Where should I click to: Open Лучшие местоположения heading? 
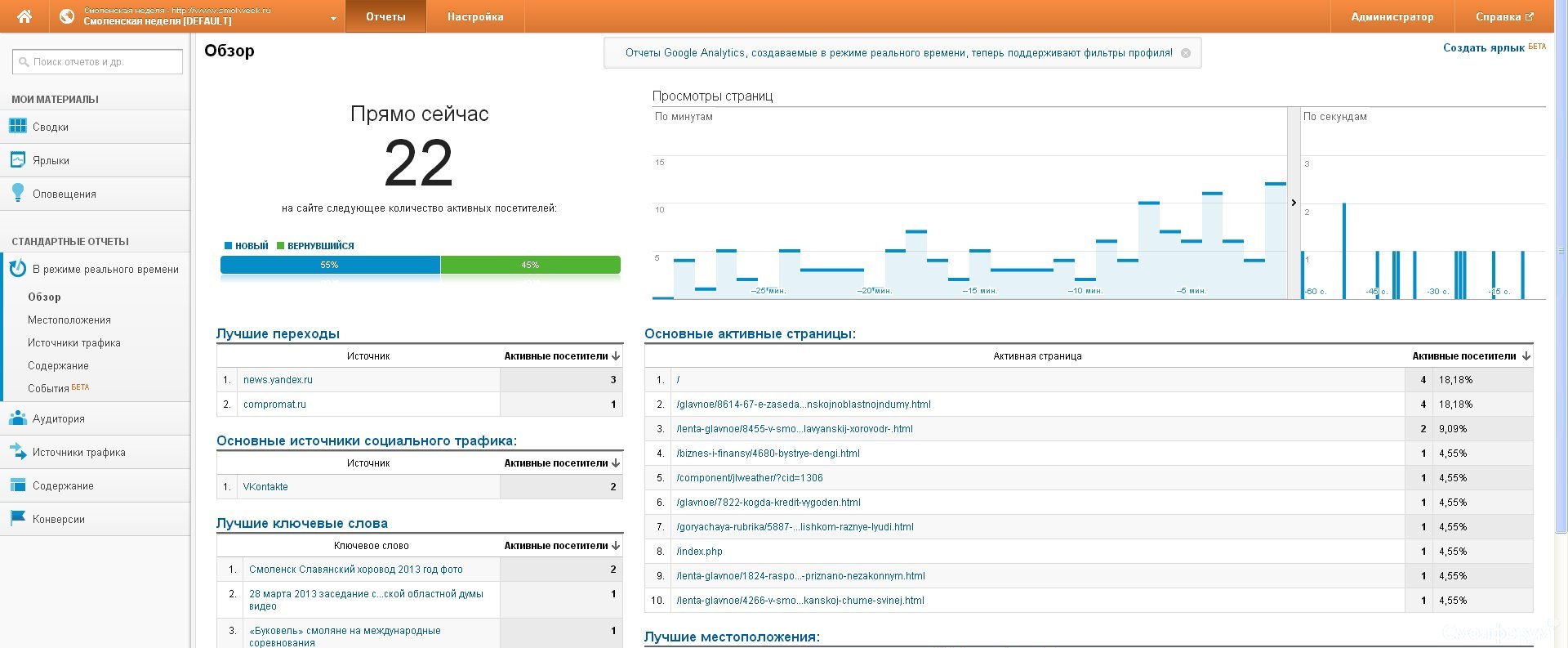click(732, 637)
